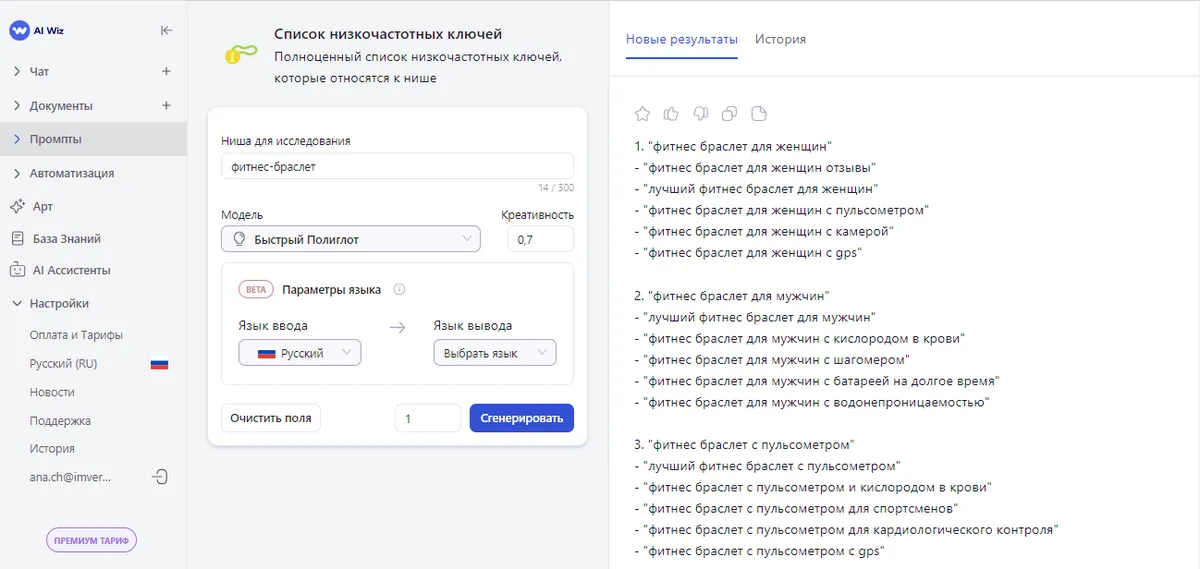Screen dimensions: 1200x569
Task: Open the input language dropdown Русский
Action: coord(300,353)
